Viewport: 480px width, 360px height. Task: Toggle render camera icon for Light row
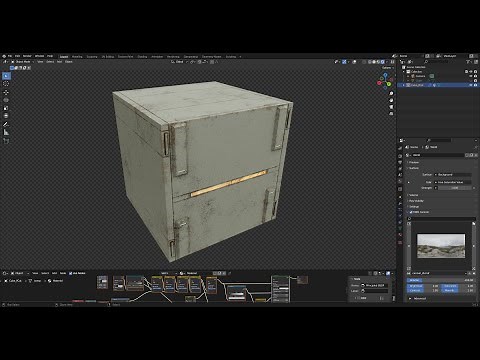coord(475,80)
